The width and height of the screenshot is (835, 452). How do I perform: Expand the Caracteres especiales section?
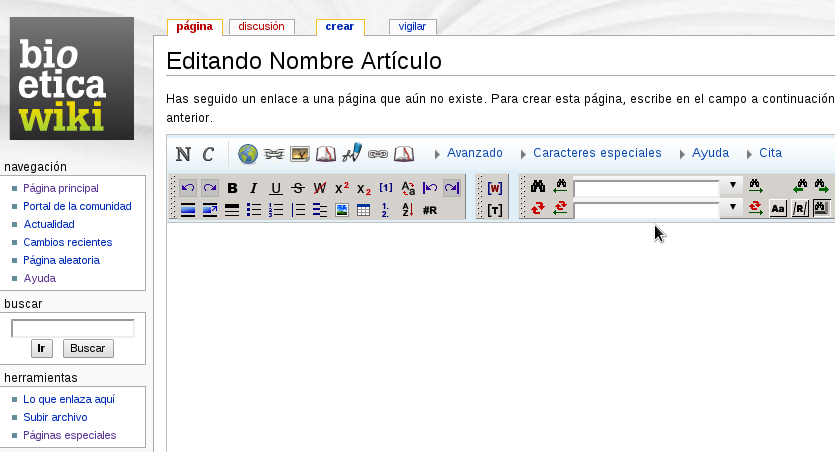(597, 153)
